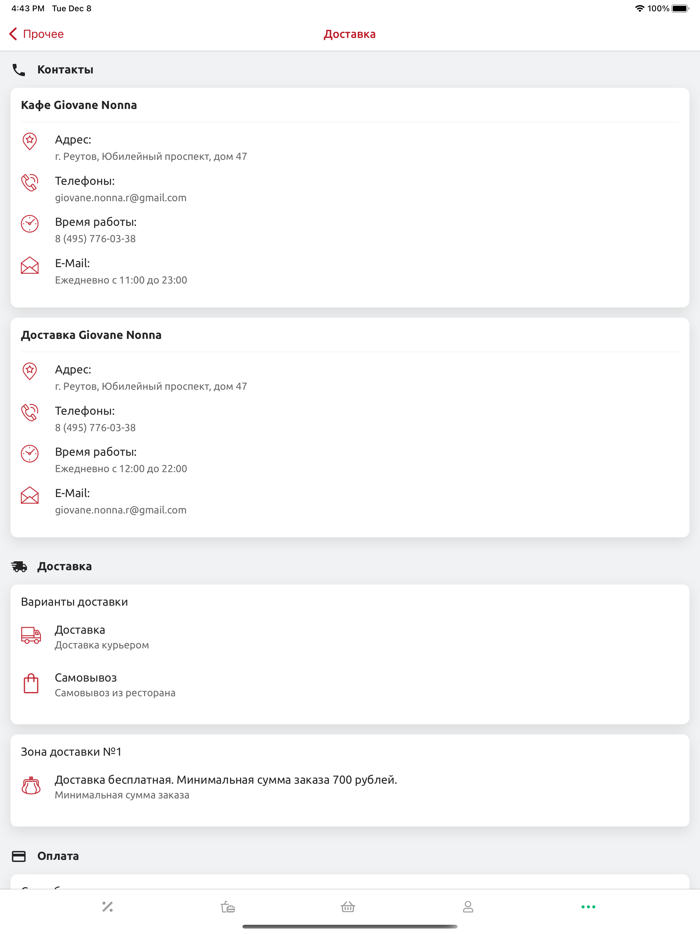The image size is (700, 934).
Task: Tap the envelope icon in the cafe card
Action: [30, 266]
